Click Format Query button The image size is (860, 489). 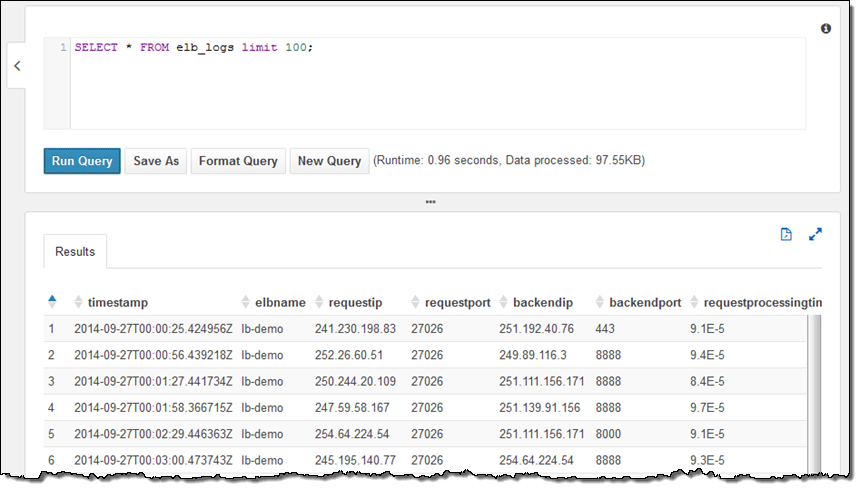(x=238, y=161)
